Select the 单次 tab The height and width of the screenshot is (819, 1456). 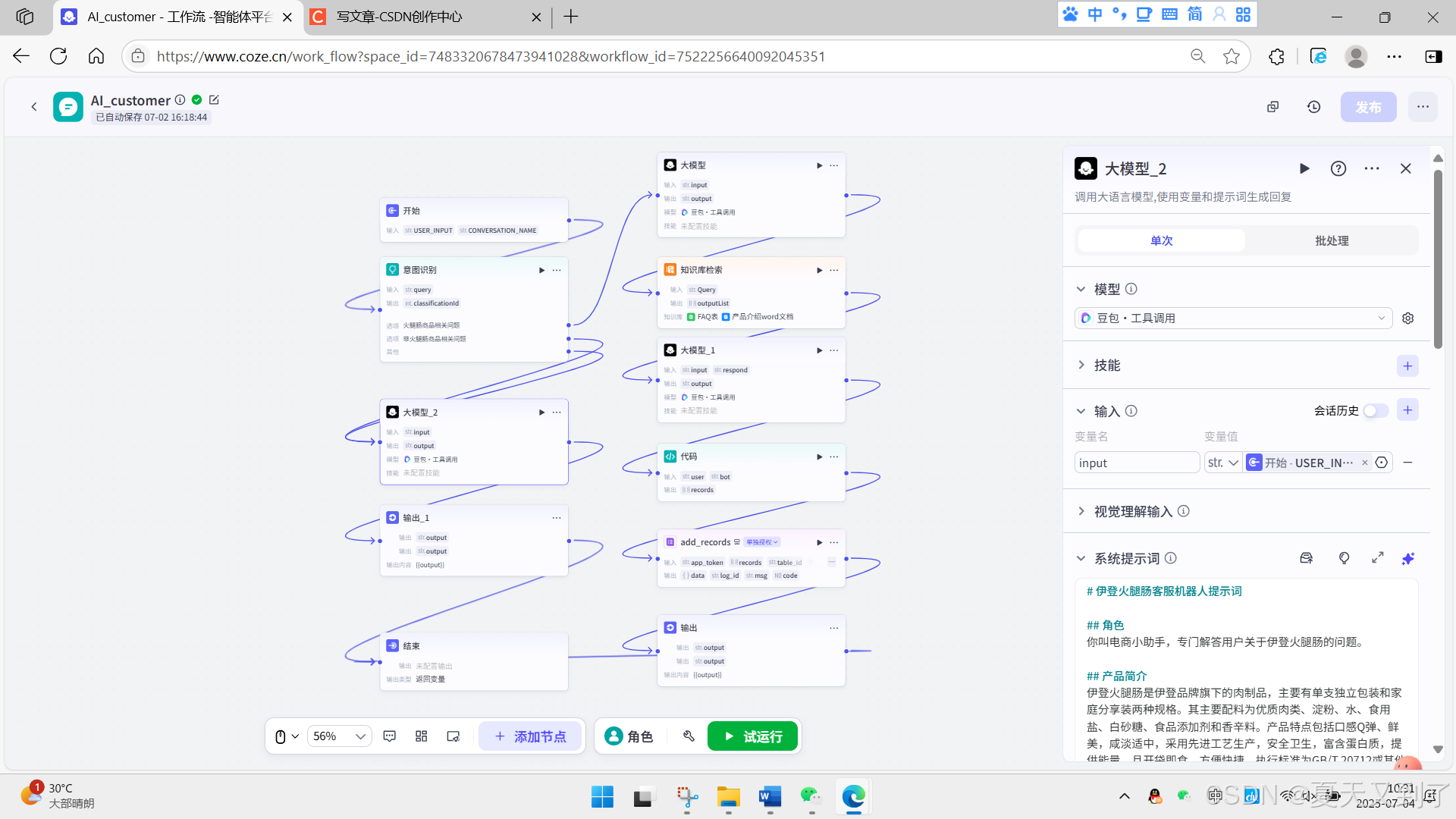(1161, 241)
